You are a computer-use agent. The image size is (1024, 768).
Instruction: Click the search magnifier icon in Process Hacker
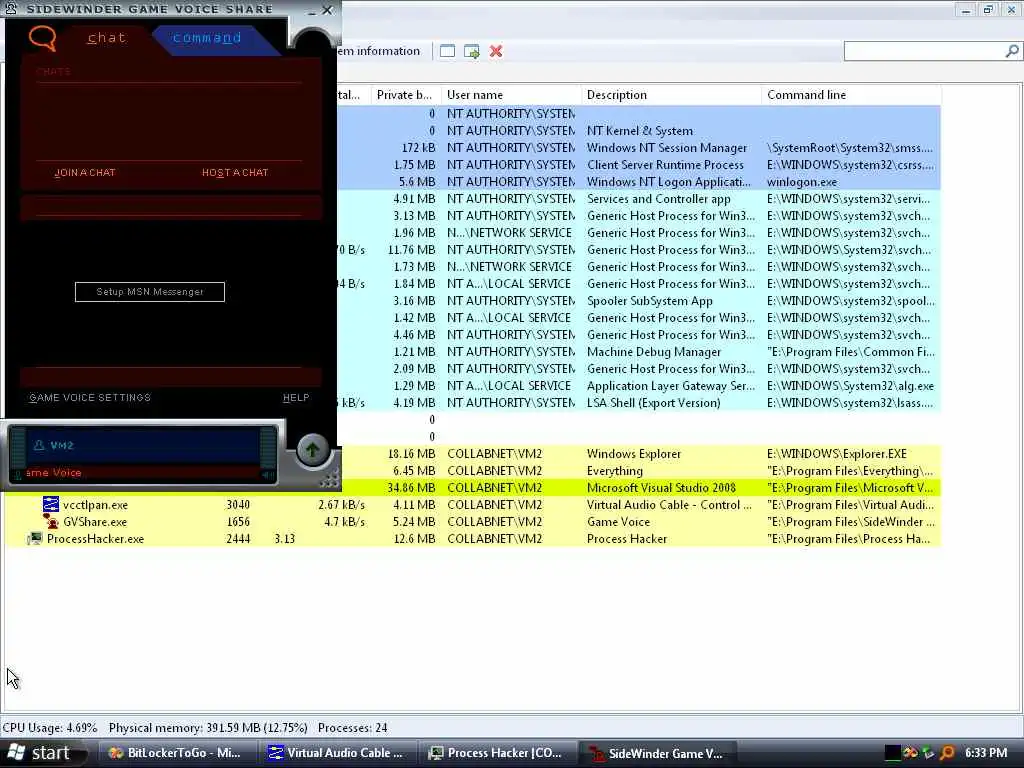point(1012,51)
